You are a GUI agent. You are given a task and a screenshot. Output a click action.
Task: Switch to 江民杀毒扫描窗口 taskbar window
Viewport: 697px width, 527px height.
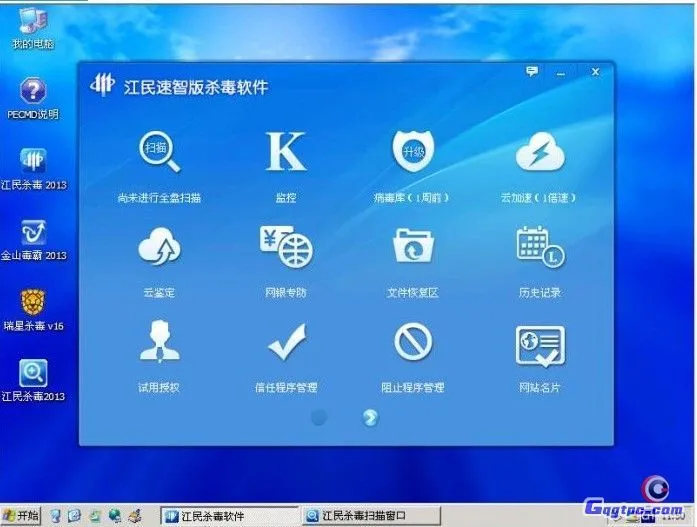tap(371, 515)
